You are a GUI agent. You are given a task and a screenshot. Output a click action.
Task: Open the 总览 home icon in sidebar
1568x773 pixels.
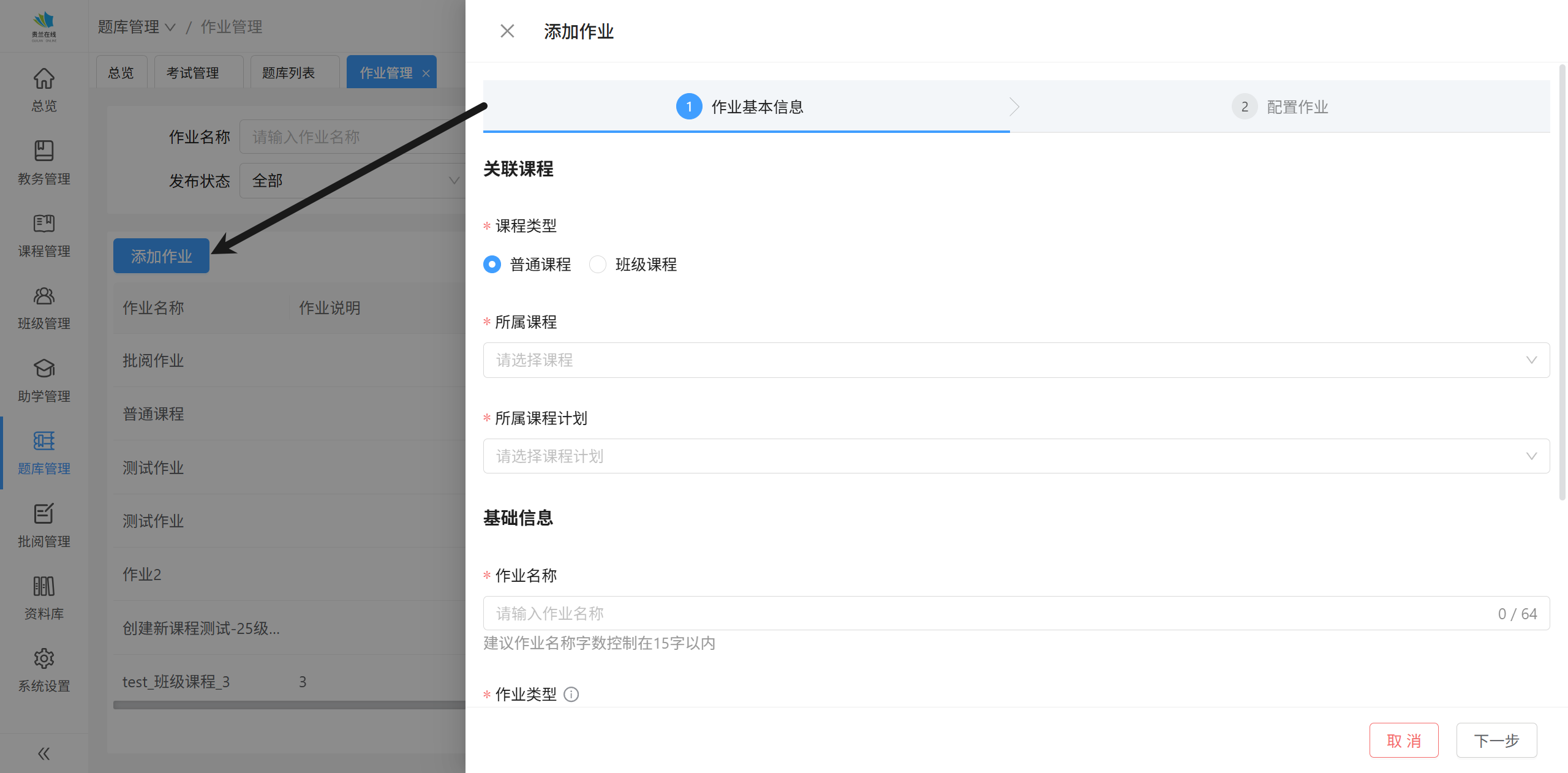[x=43, y=79]
